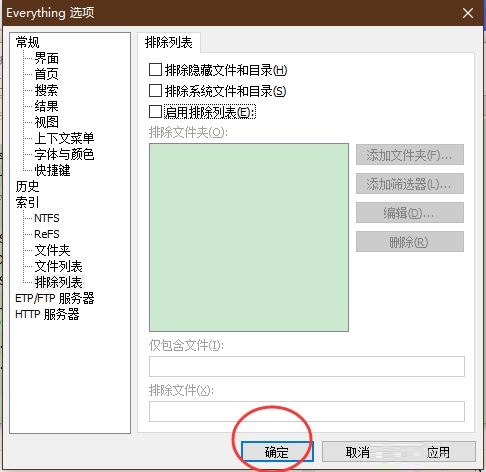This screenshot has width=486, height=472.
Task: Click the 应用 button
Action: pos(438,452)
